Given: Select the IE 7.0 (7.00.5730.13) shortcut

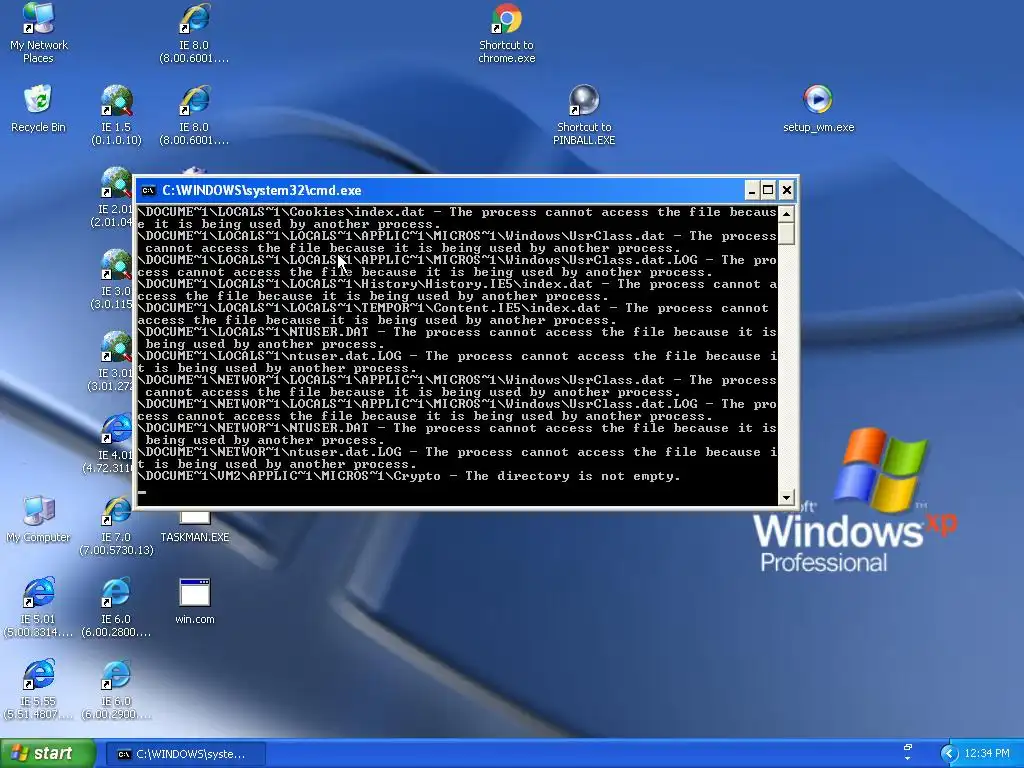Looking at the screenshot, I should pyautogui.click(x=116, y=526).
